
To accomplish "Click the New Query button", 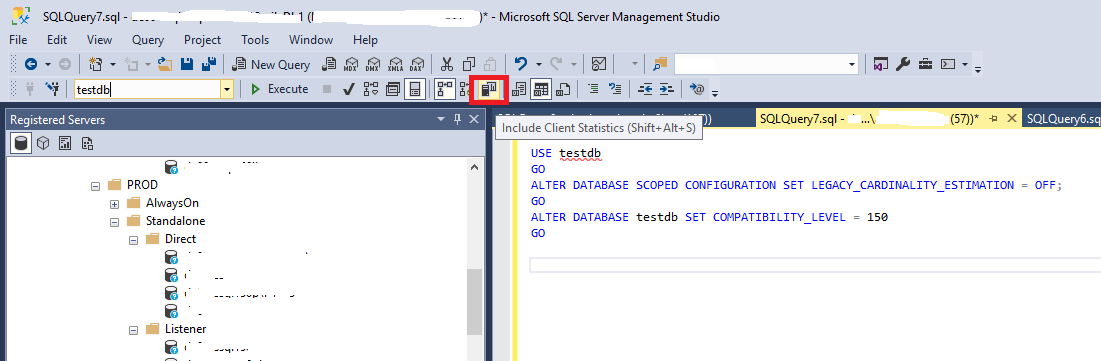I will tap(271, 64).
